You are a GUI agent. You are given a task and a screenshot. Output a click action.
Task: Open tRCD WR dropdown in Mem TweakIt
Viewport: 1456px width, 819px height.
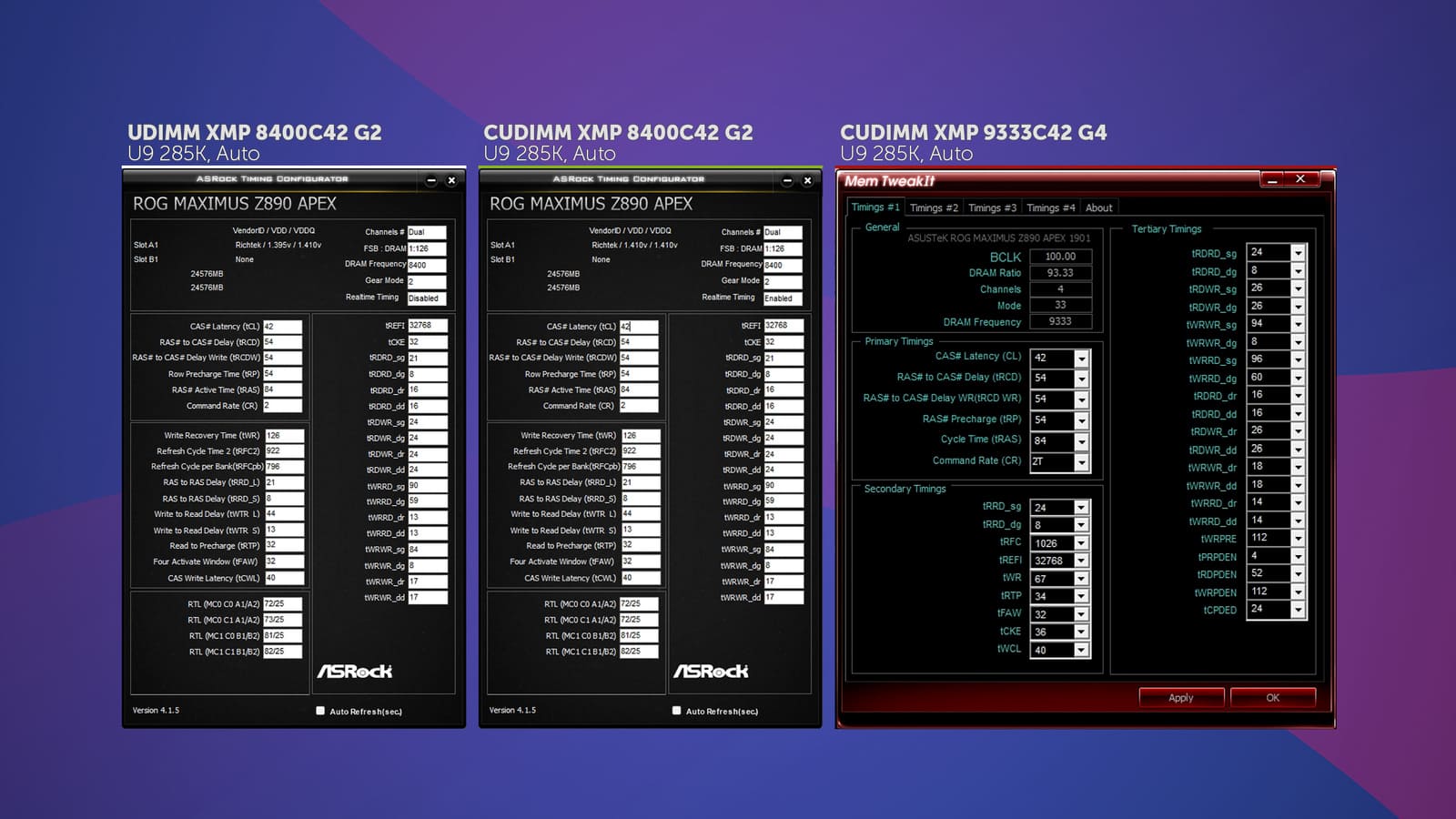tap(1081, 399)
